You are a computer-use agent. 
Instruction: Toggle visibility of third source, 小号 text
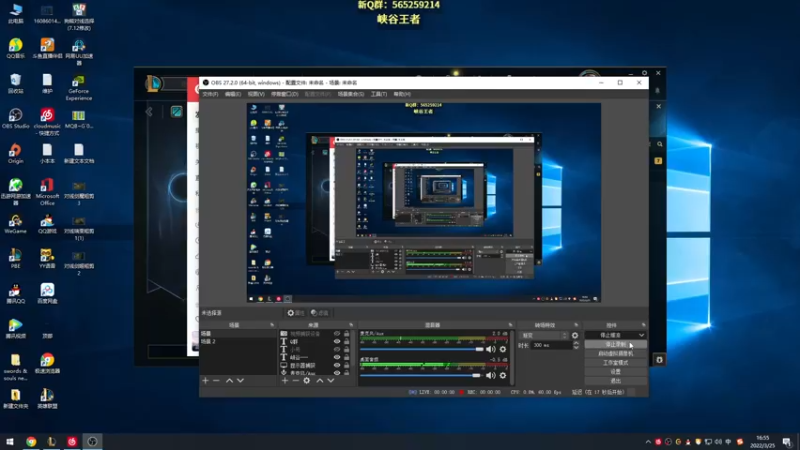coord(337,349)
